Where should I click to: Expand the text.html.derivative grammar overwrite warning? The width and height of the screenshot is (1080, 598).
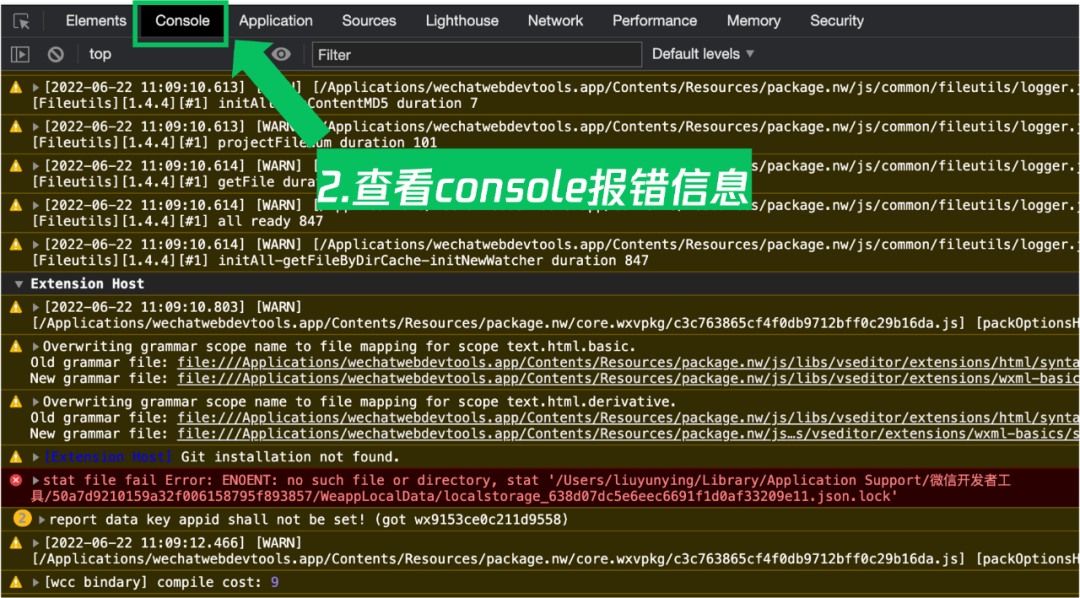tap(37, 402)
